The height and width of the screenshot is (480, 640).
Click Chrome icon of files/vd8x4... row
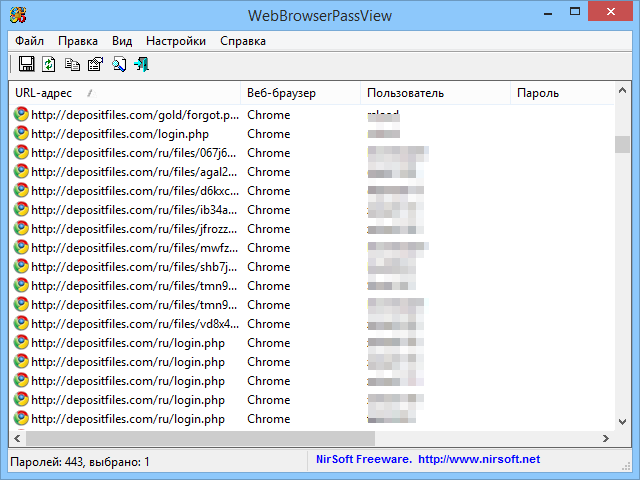point(21,324)
